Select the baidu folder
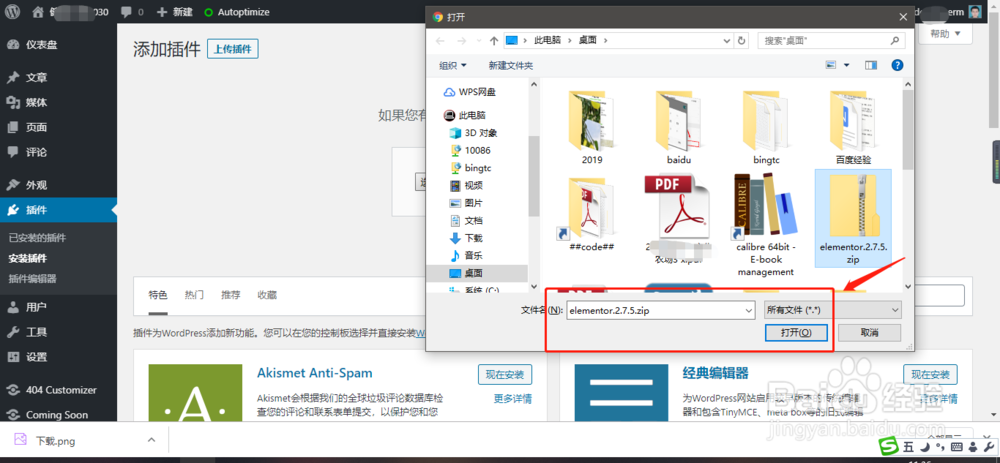Image resolution: width=1000 pixels, height=463 pixels. click(679, 127)
